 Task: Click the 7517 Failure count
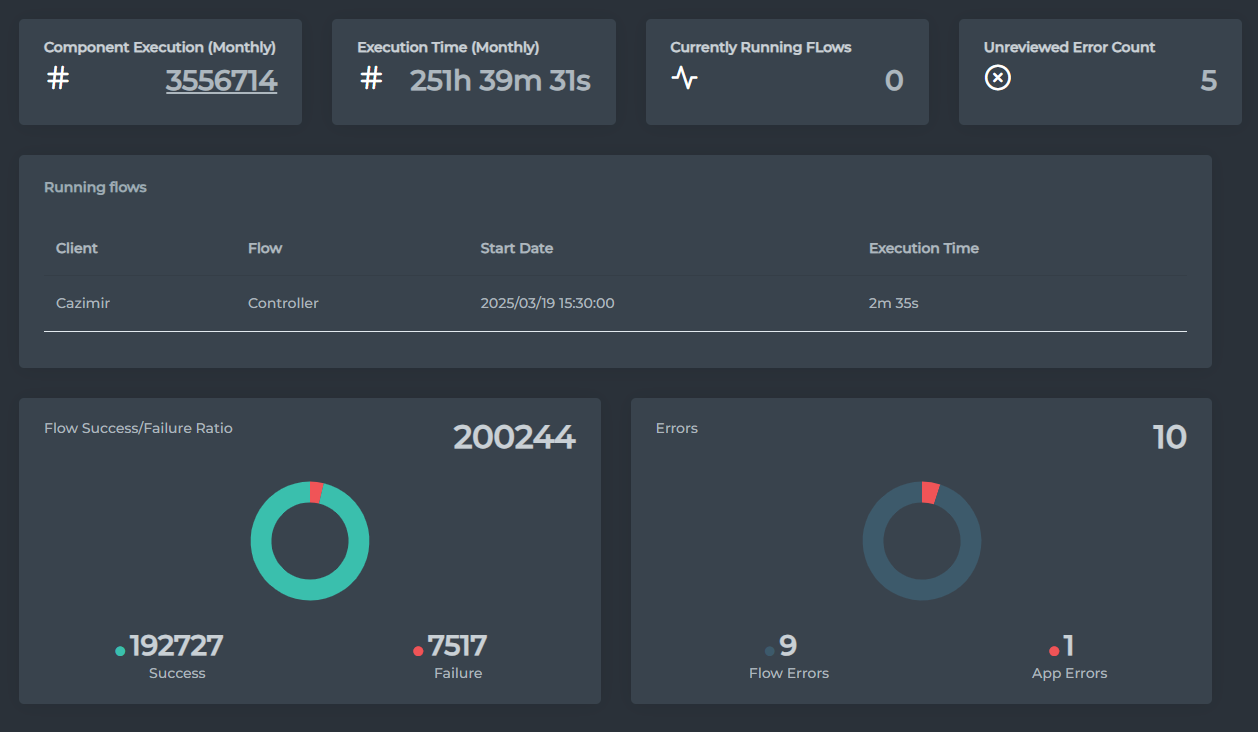click(457, 646)
